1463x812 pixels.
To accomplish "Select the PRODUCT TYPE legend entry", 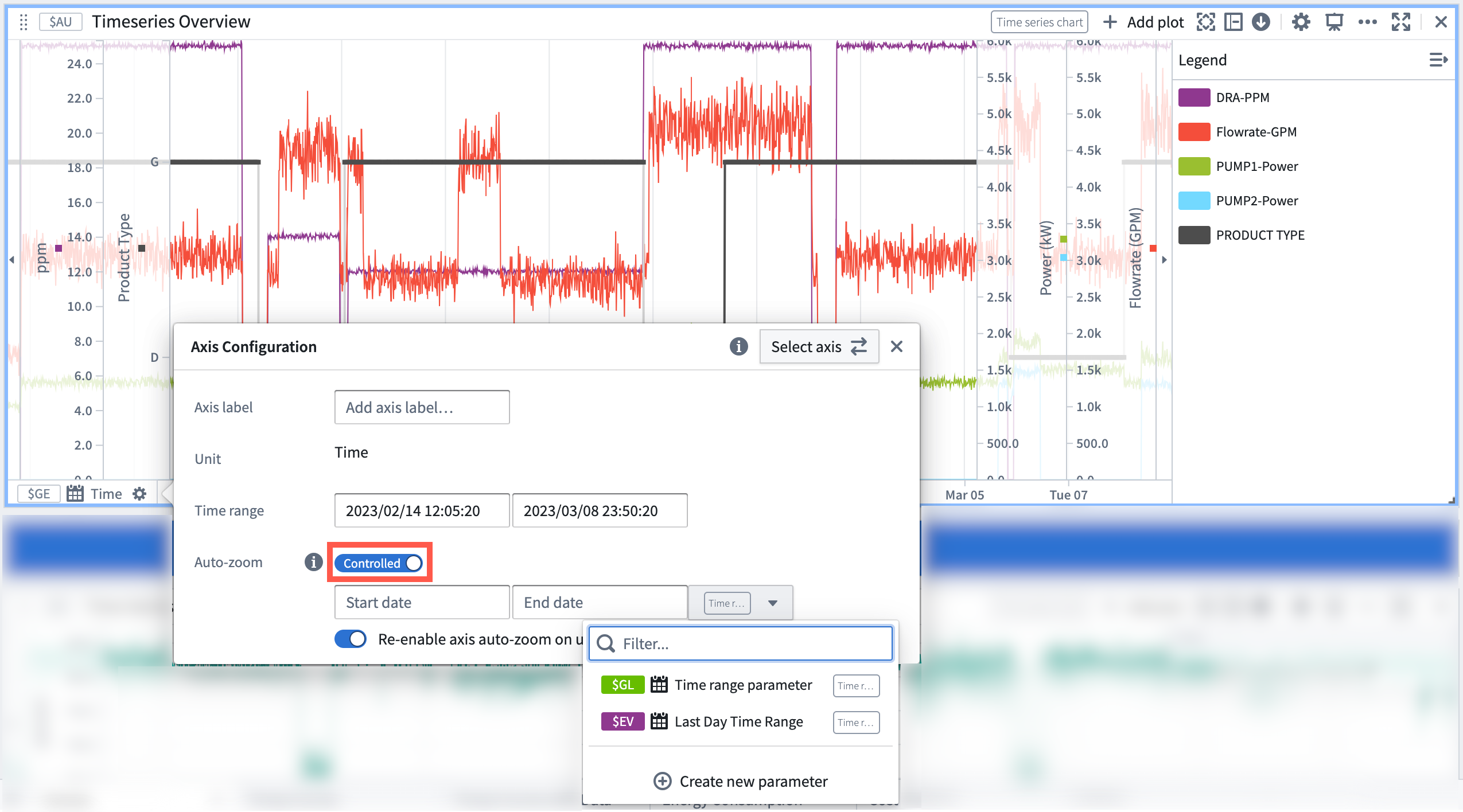I will click(x=1260, y=235).
